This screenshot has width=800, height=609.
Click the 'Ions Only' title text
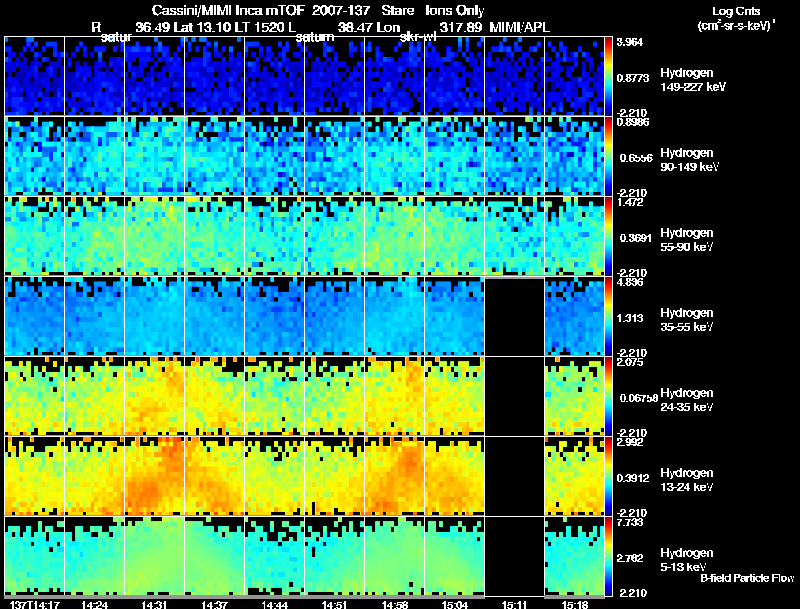click(455, 11)
